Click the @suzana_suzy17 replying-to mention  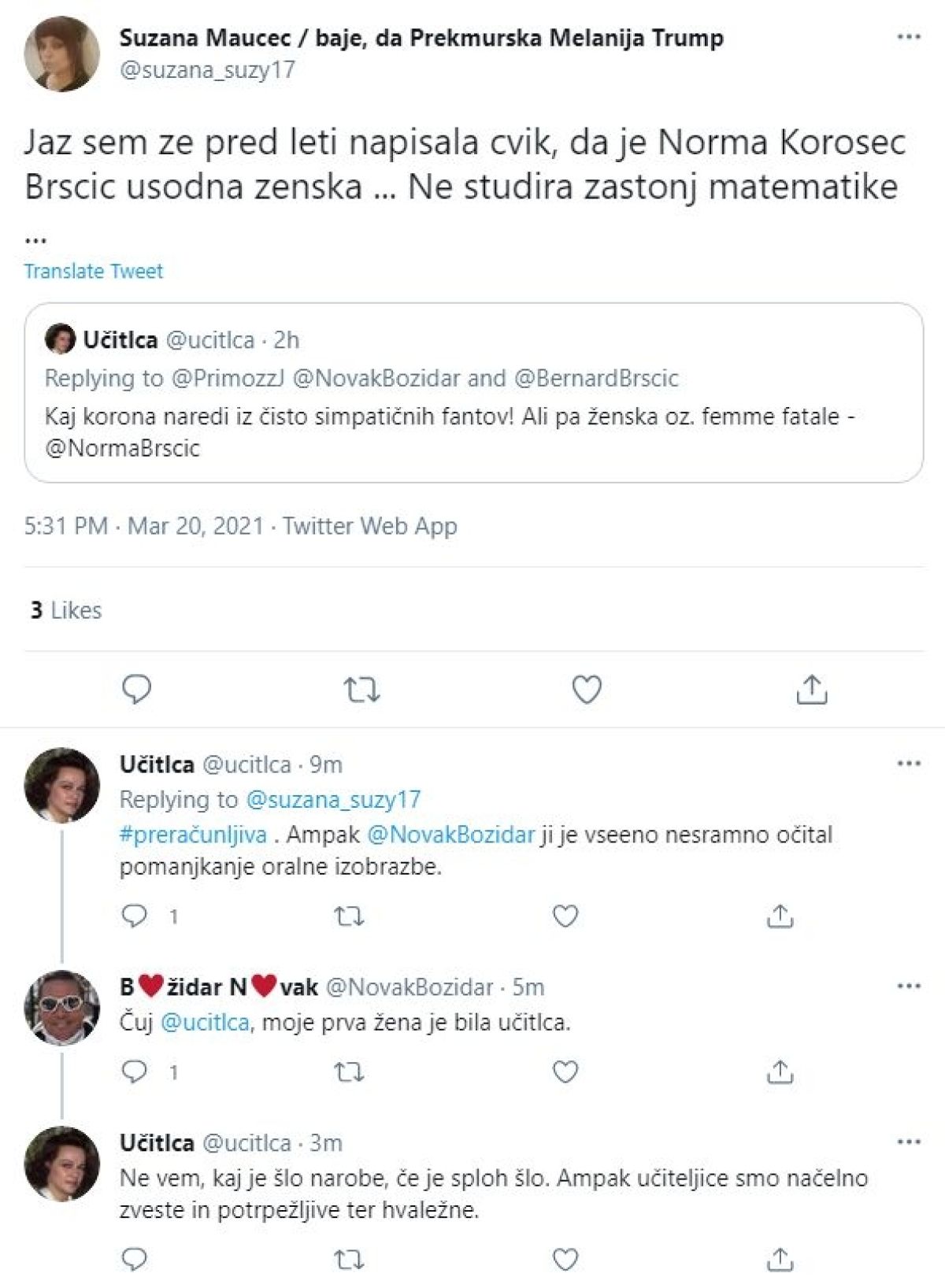click(334, 800)
